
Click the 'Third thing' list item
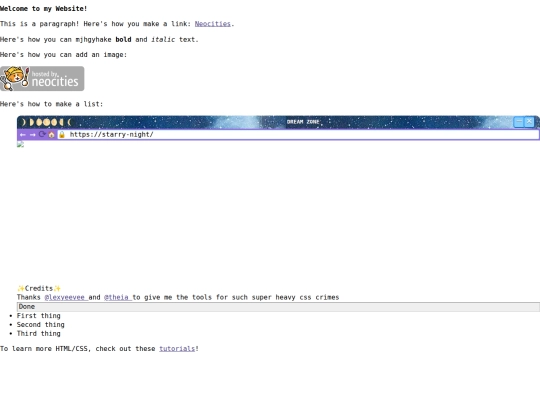tap(39, 334)
